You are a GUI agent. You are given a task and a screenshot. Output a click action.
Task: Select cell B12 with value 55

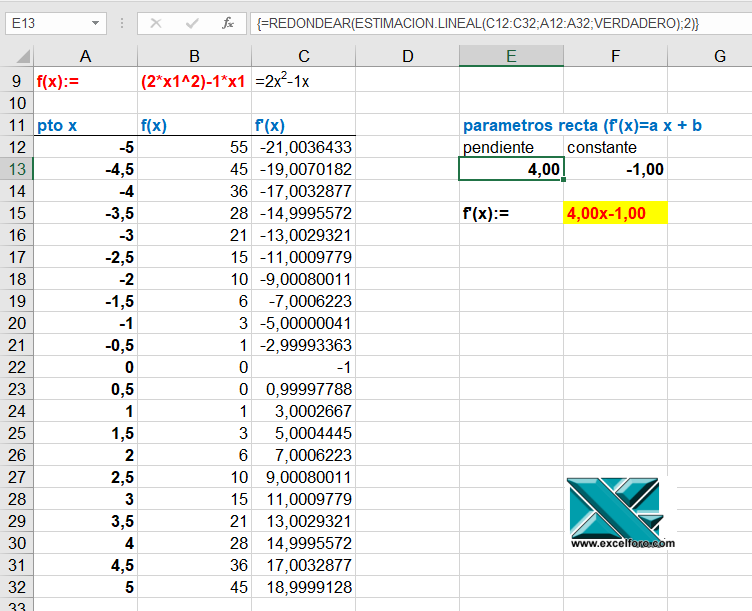(x=194, y=147)
